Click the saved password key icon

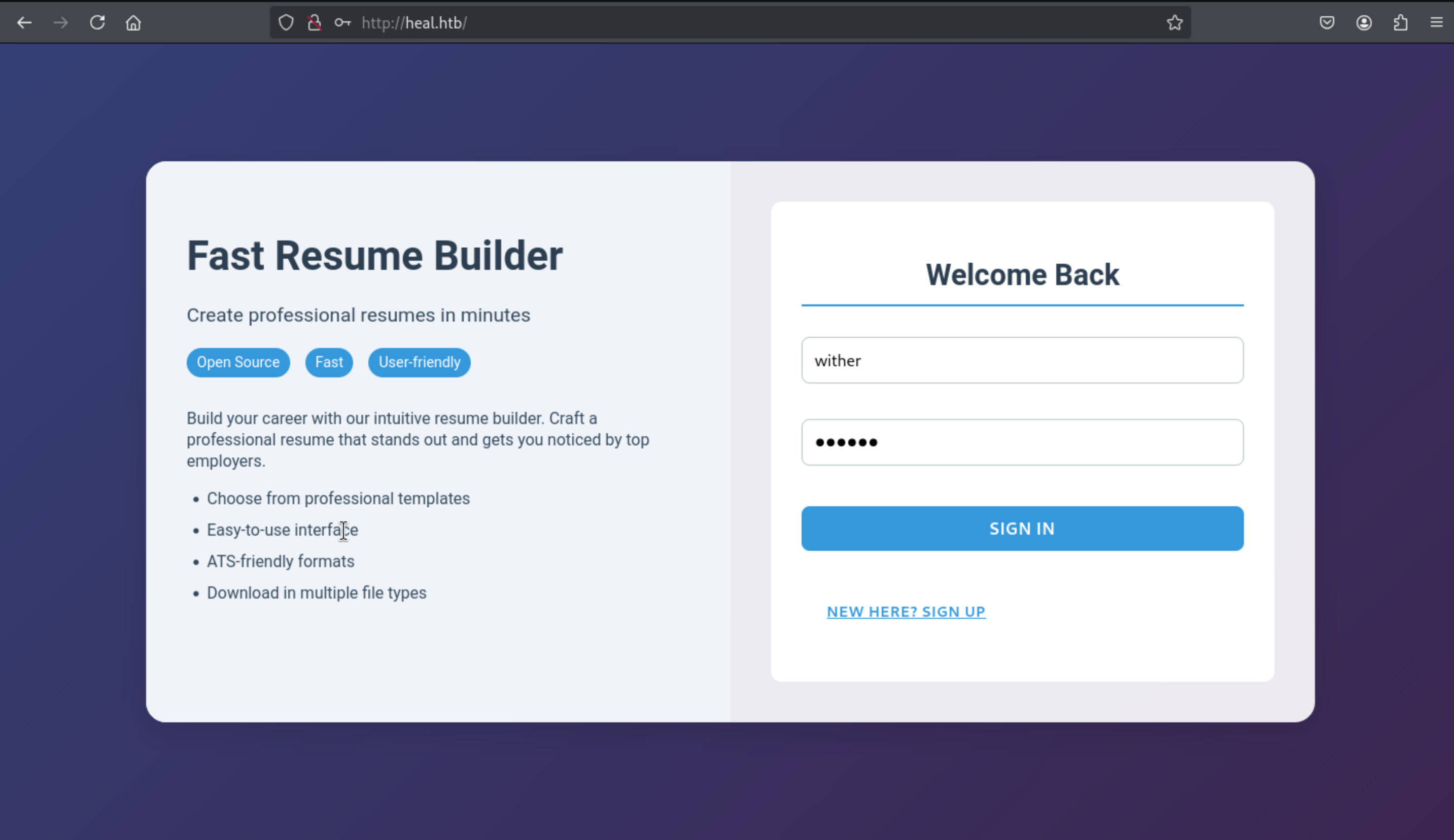[x=342, y=22]
